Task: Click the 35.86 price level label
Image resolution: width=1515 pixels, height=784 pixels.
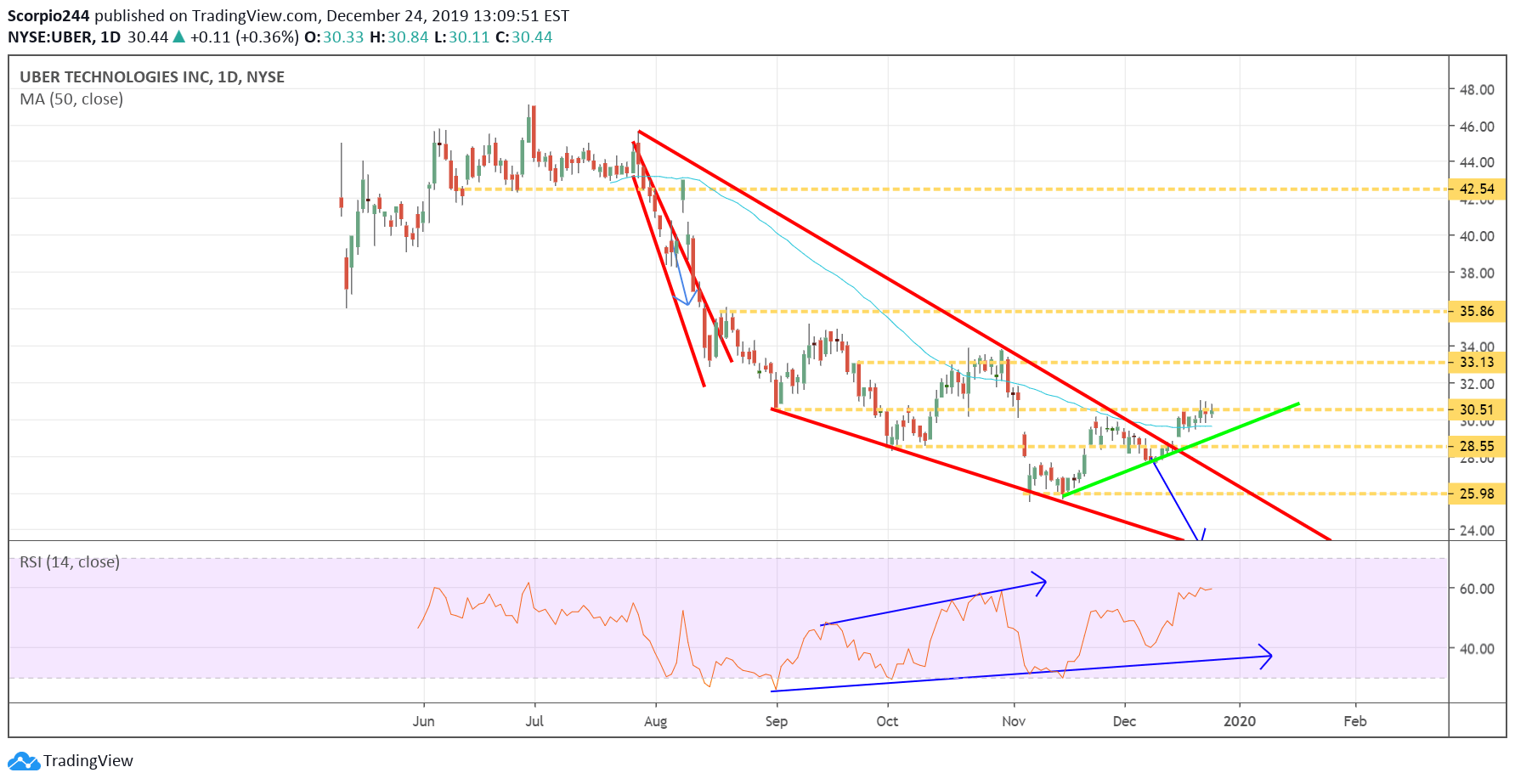Action: point(1477,312)
